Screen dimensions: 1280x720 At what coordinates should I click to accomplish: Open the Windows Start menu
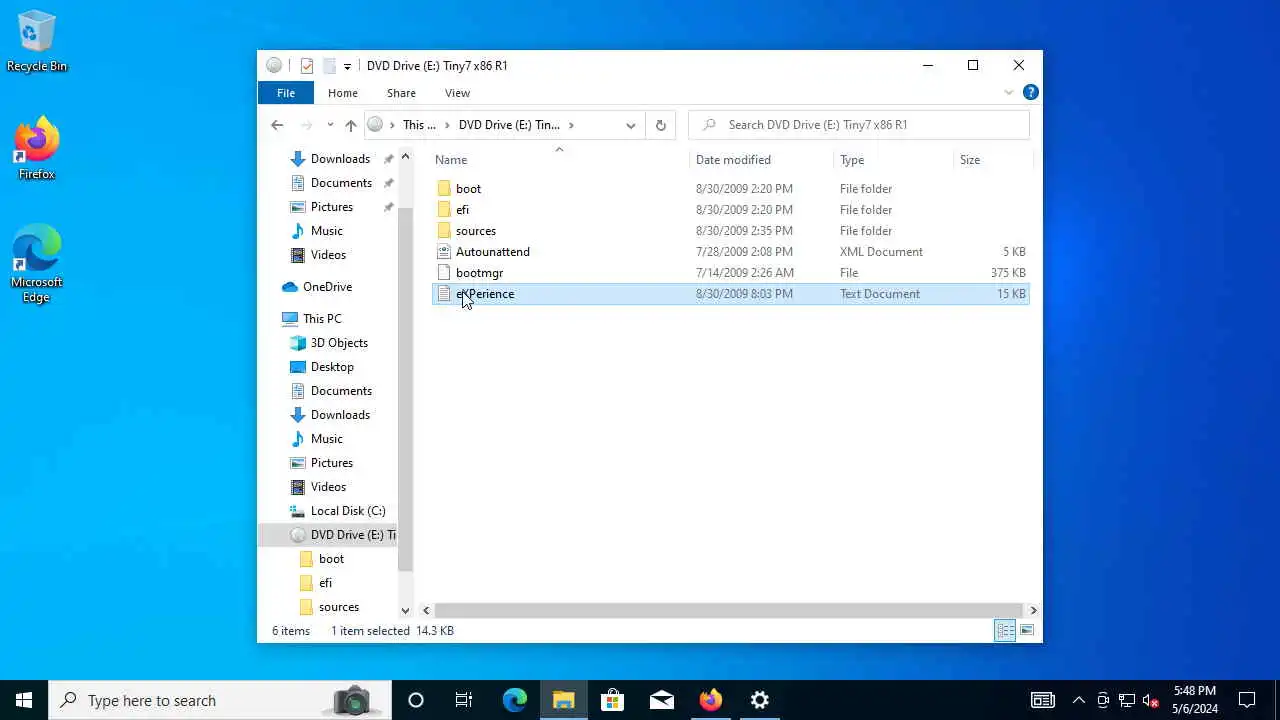pyautogui.click(x=24, y=700)
